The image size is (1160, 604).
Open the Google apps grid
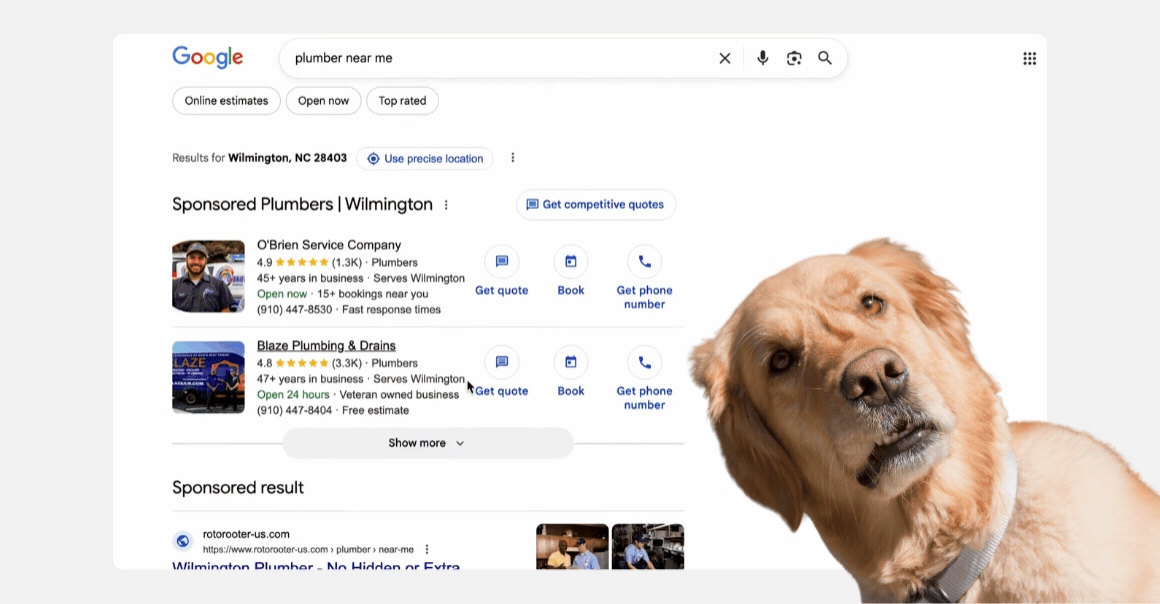pos(1029,58)
